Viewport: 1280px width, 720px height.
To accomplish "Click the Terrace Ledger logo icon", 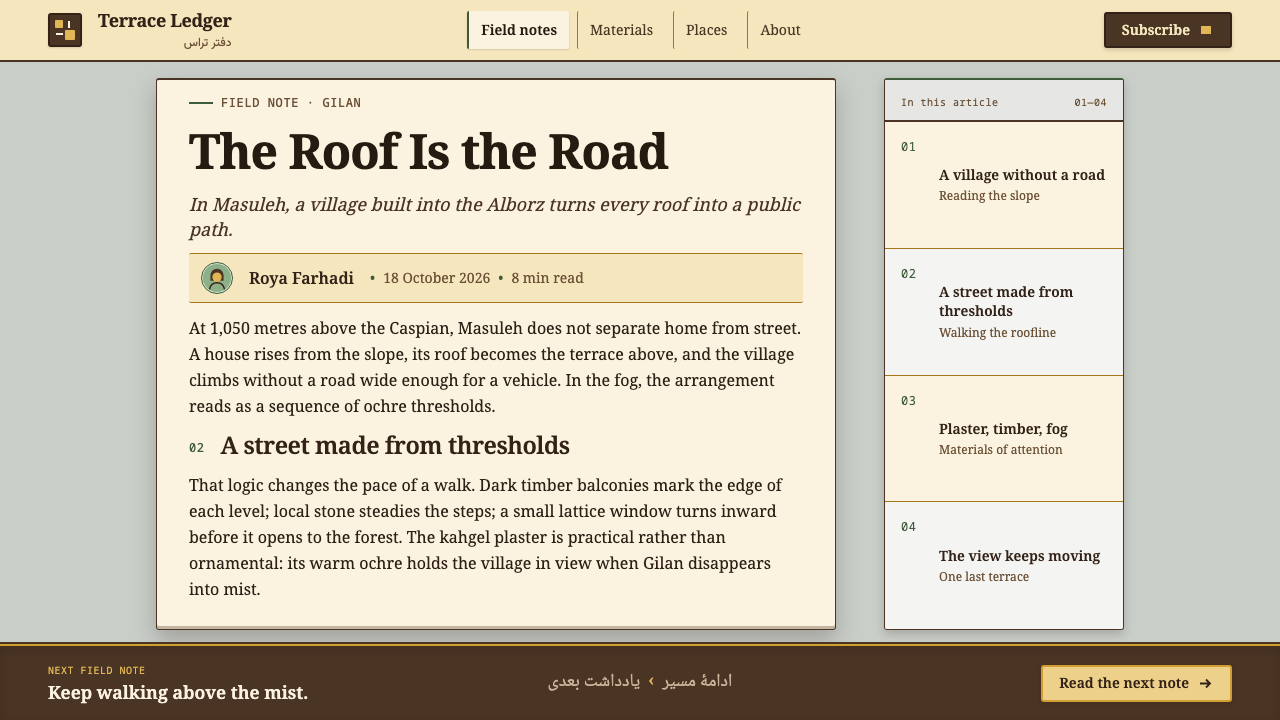I will point(65,30).
